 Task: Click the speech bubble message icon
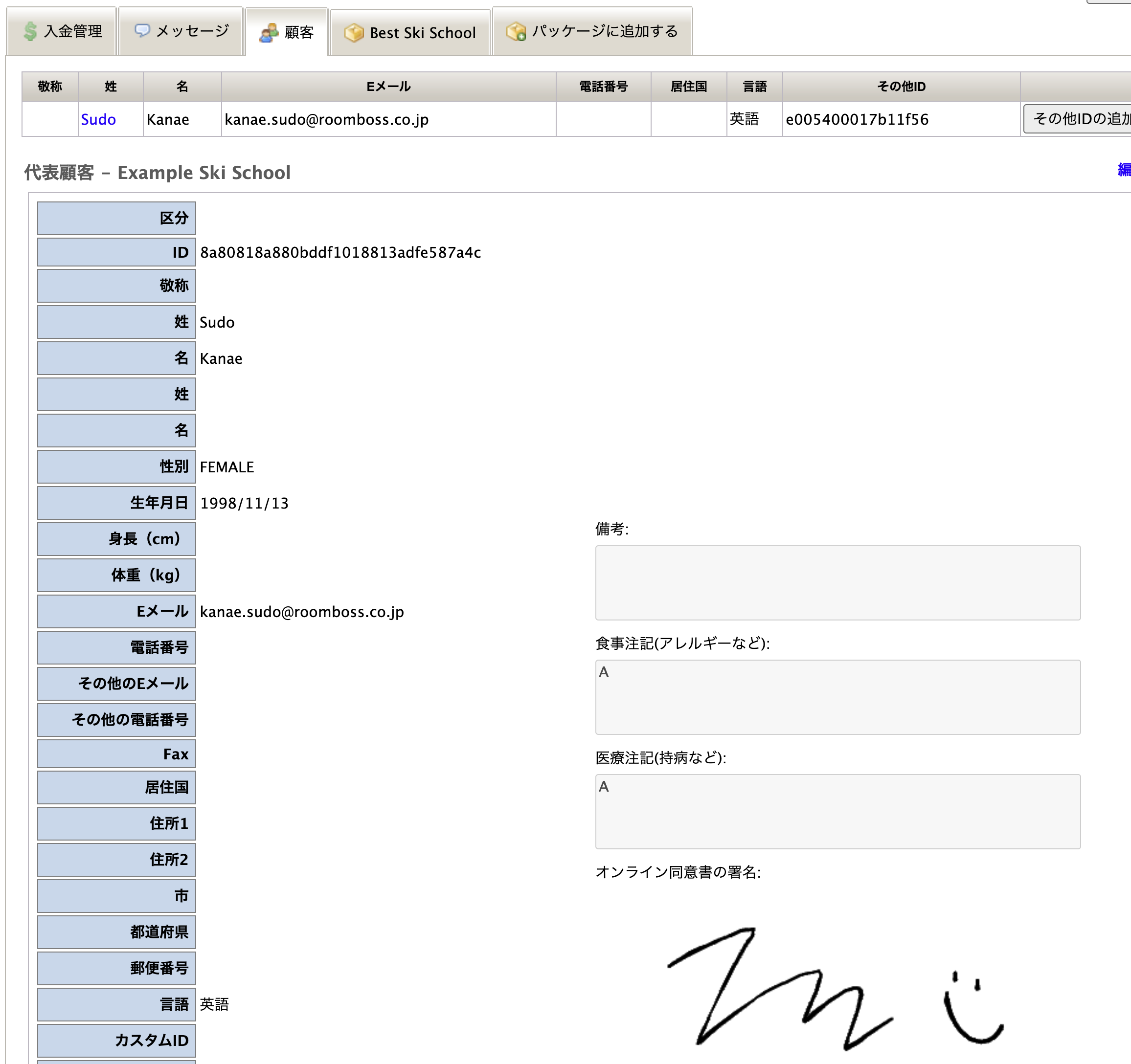point(142,31)
